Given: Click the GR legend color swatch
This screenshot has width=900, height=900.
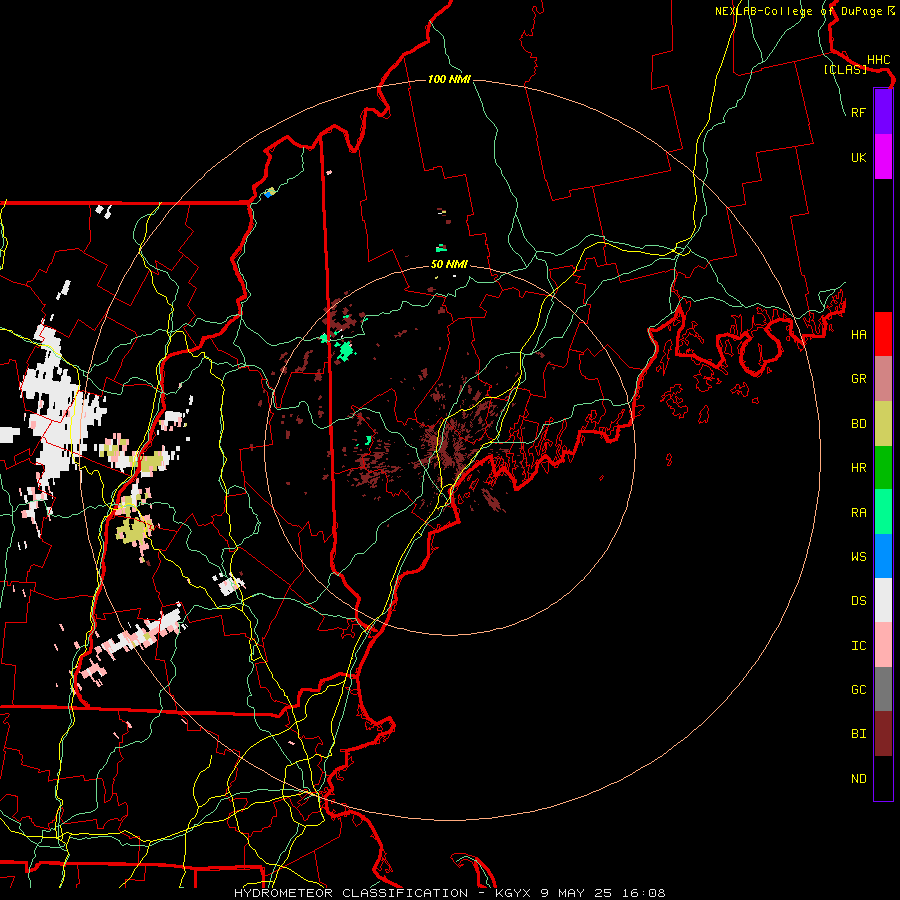Looking at the screenshot, I should point(883,379).
